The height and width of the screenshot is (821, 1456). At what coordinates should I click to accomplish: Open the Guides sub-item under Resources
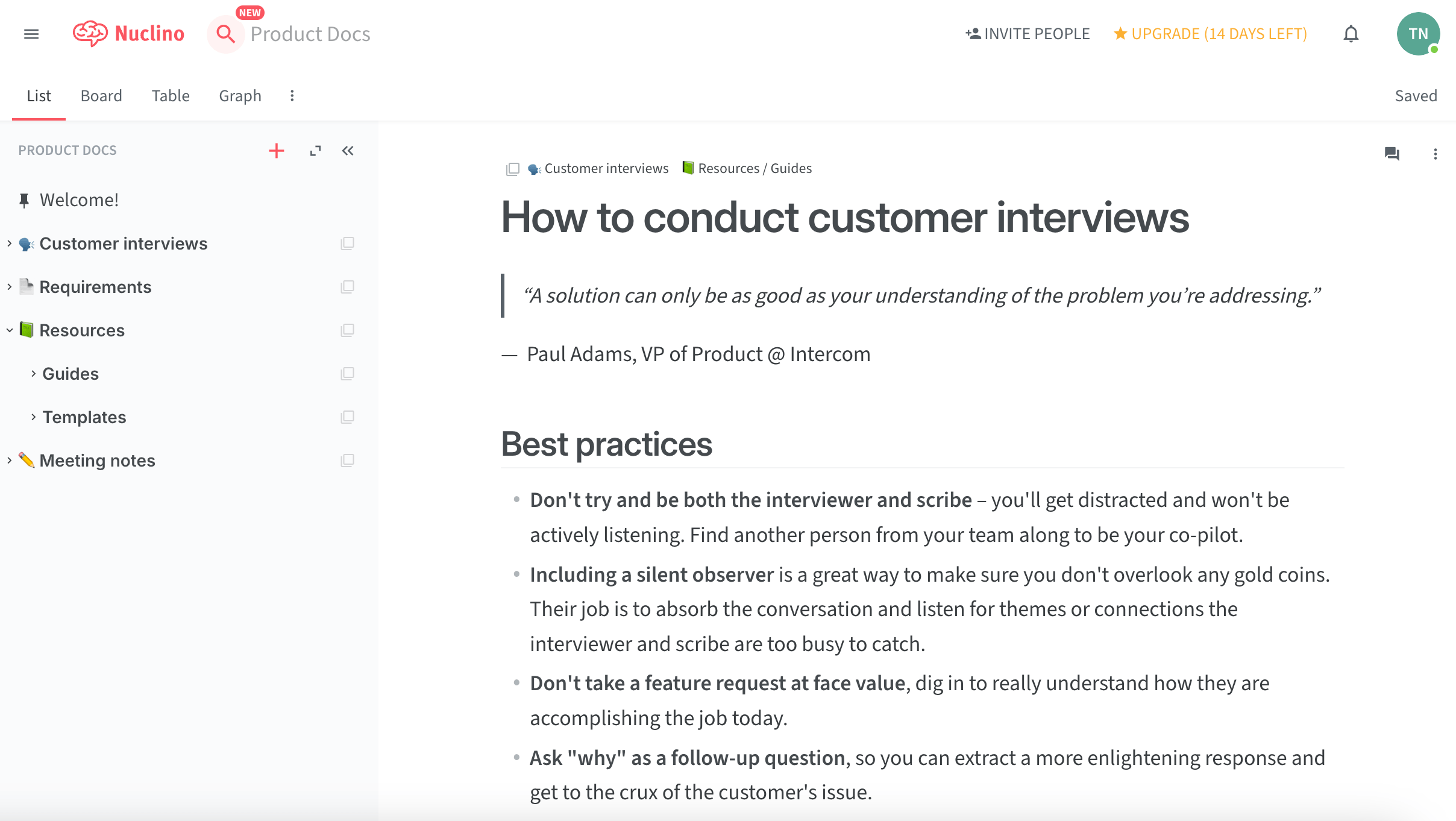69,373
